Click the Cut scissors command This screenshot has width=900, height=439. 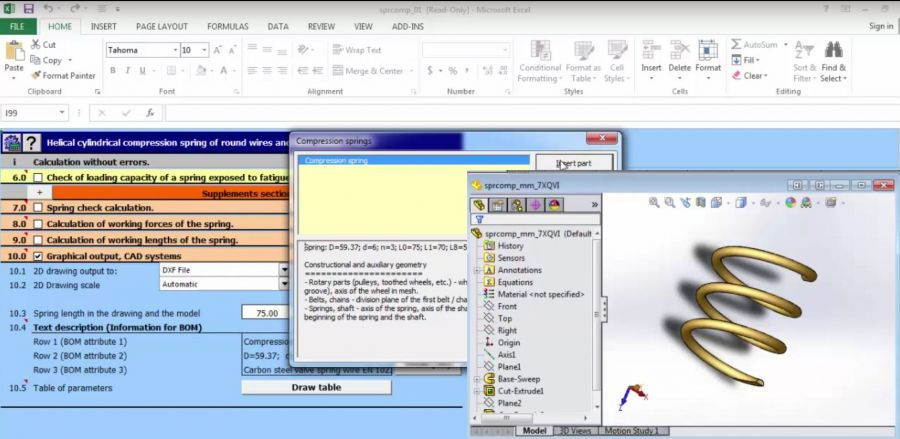[43, 44]
